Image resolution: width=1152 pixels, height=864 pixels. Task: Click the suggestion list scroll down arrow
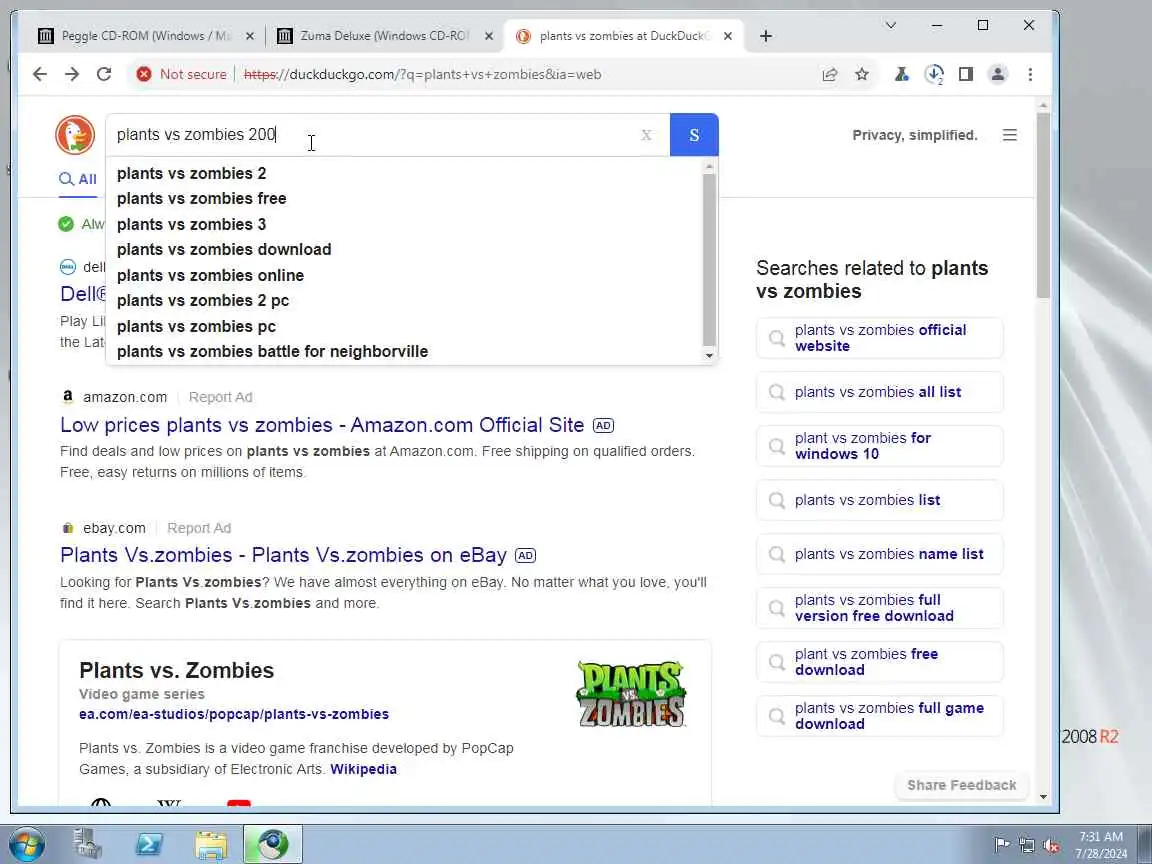pyautogui.click(x=709, y=356)
